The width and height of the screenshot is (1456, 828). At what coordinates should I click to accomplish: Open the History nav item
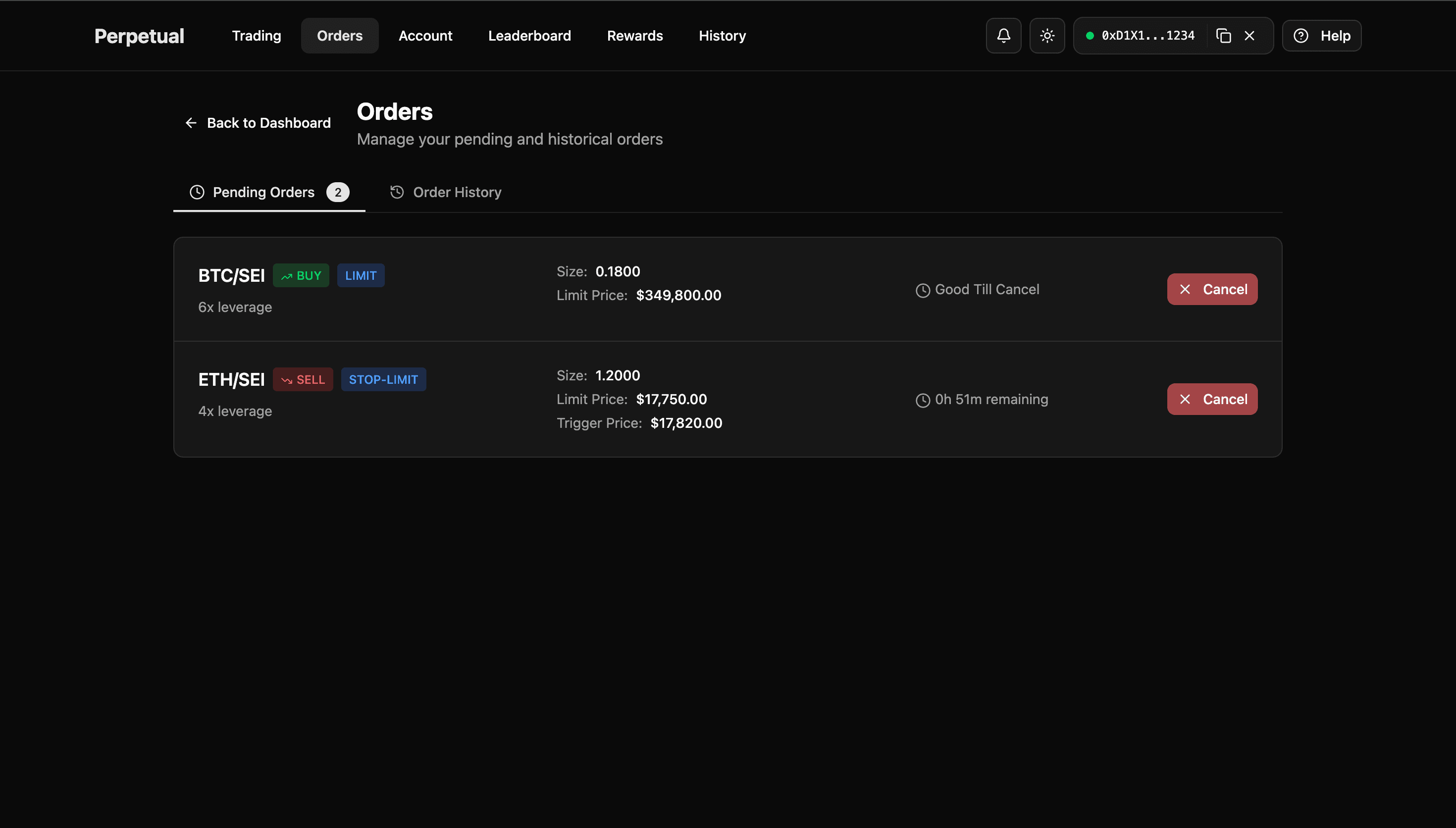(x=722, y=36)
